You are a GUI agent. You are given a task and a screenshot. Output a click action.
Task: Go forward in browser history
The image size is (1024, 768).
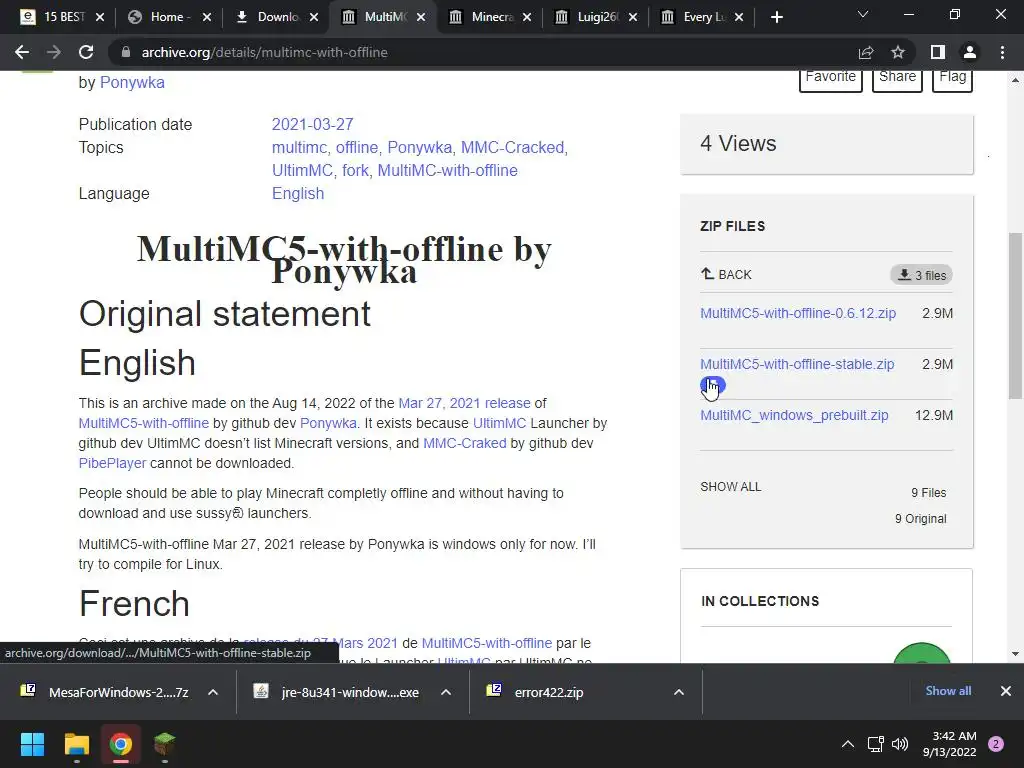click(x=54, y=52)
